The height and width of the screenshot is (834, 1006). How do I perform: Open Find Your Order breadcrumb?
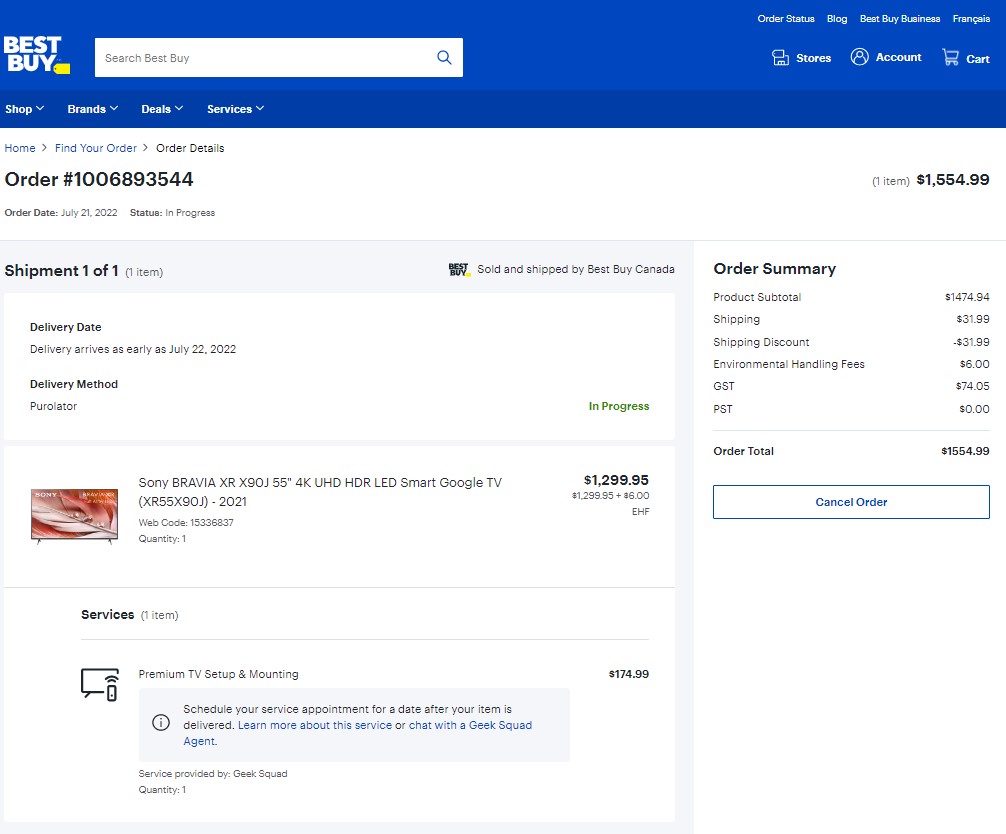click(x=96, y=148)
